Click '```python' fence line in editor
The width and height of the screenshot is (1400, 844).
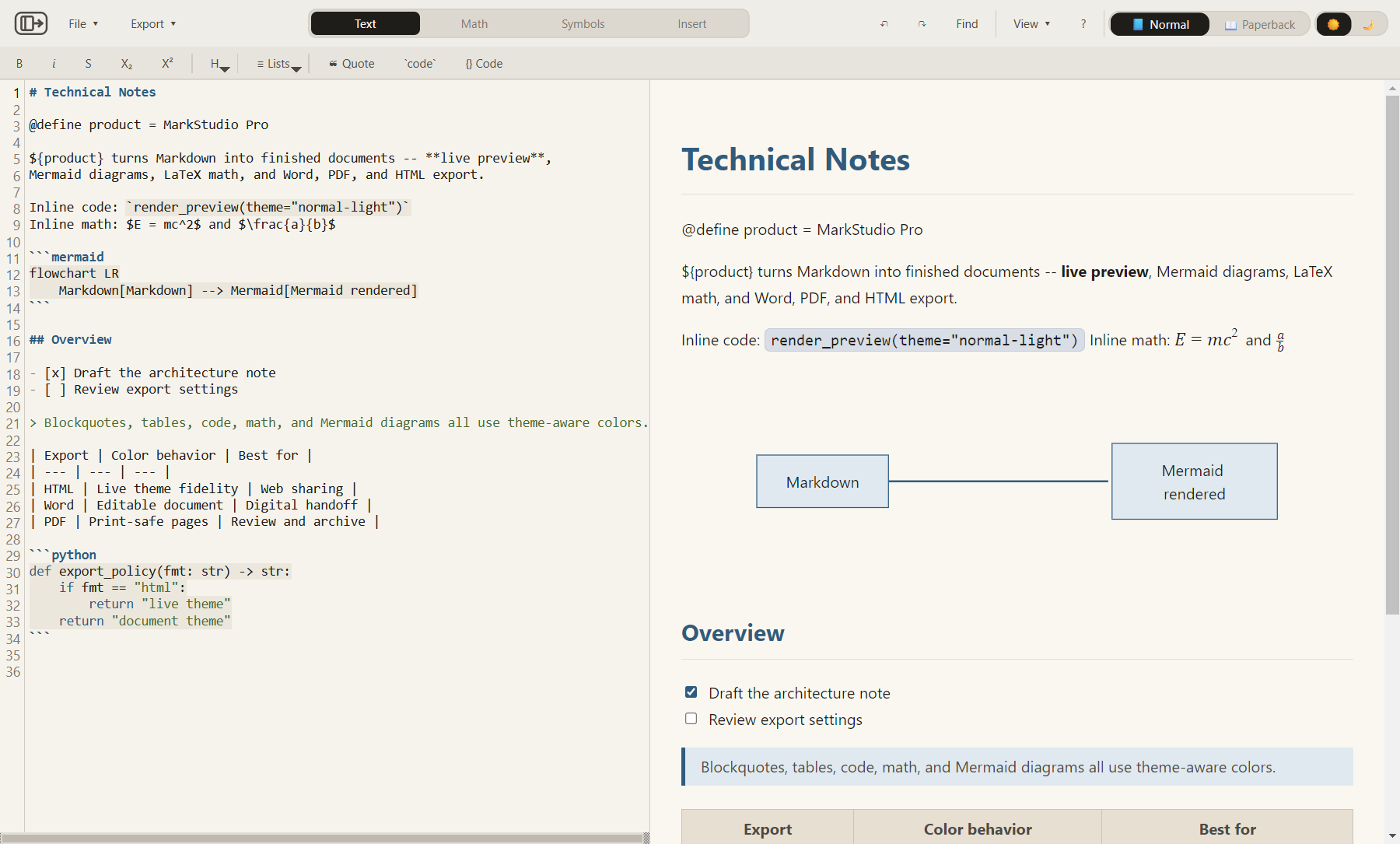point(63,555)
